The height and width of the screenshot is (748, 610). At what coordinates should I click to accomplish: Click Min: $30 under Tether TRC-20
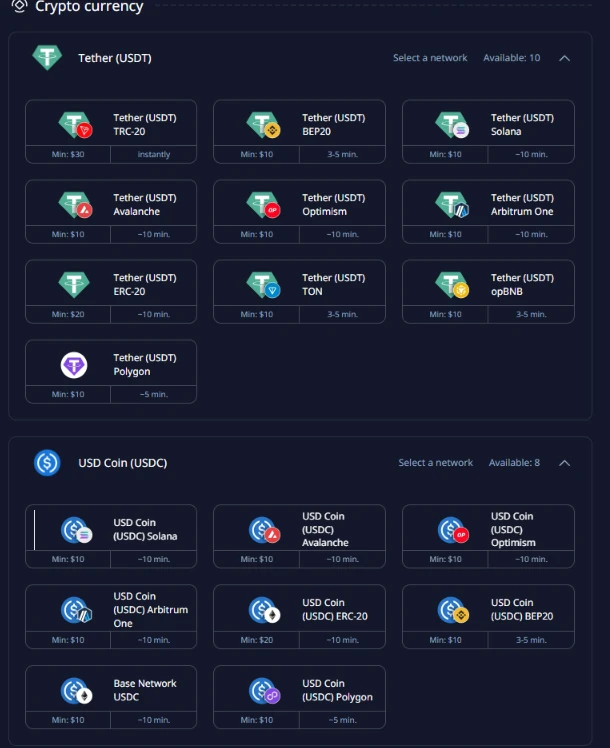pos(68,155)
